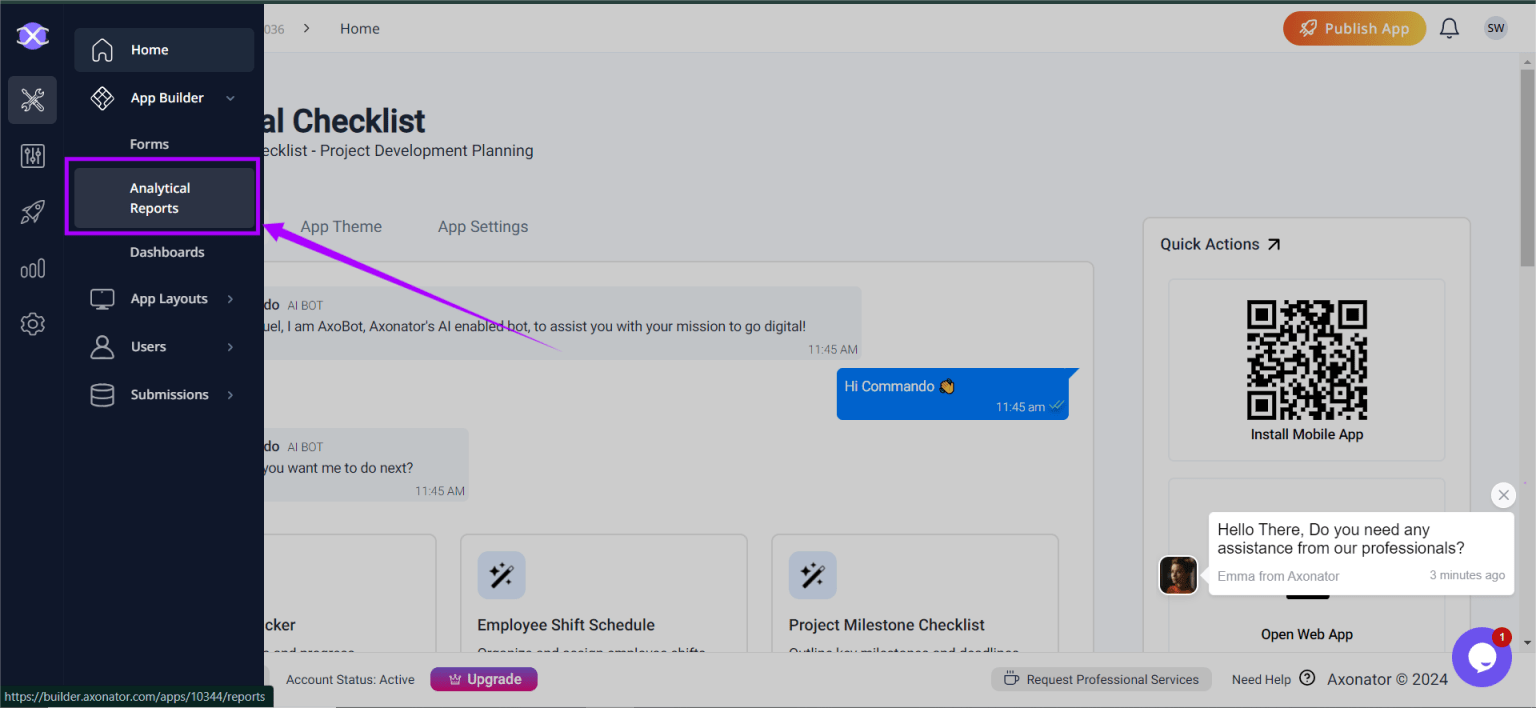
Task: Dismiss the Emma chat popup
Action: (1503, 495)
